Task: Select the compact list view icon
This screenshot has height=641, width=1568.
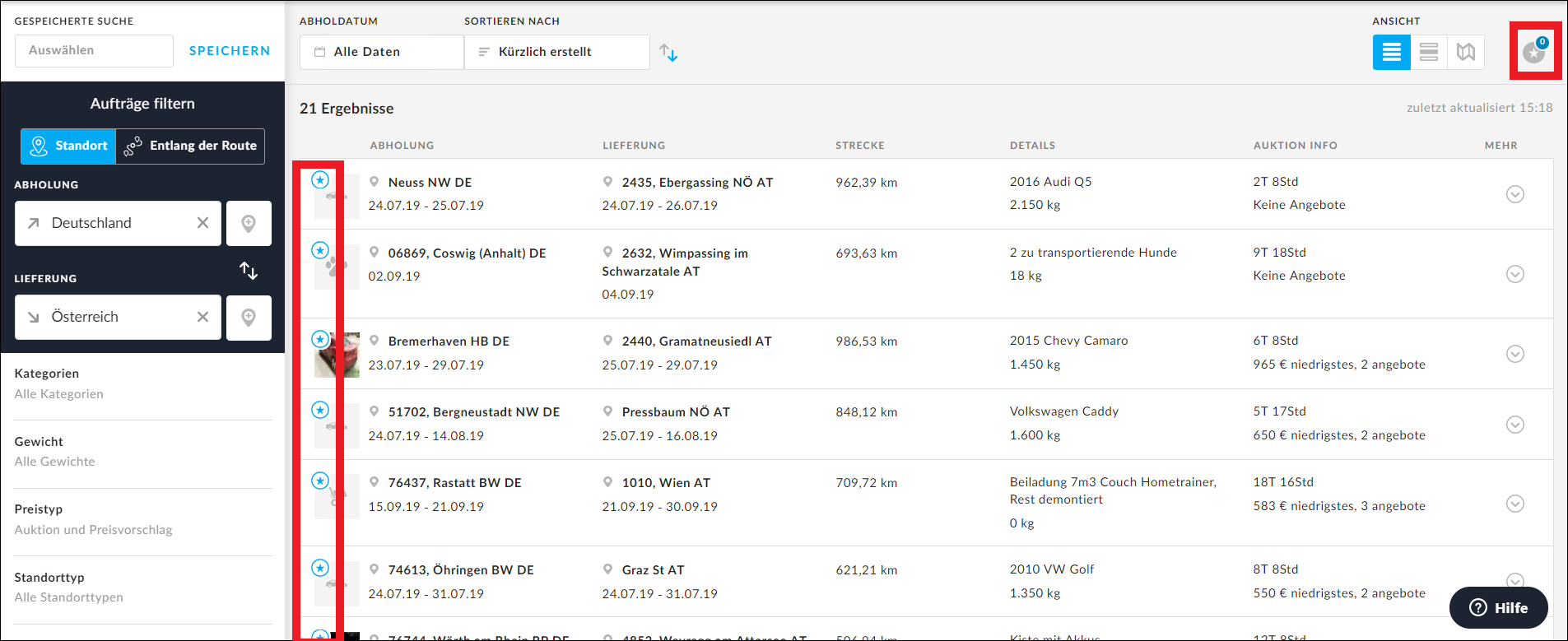Action: click(x=1429, y=53)
